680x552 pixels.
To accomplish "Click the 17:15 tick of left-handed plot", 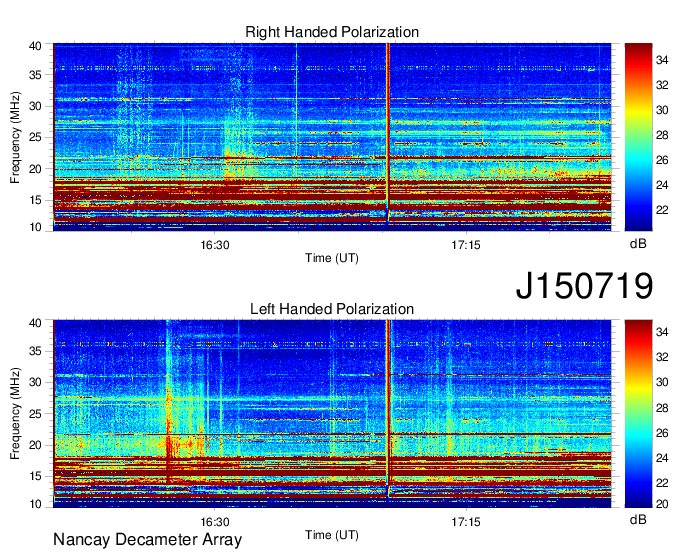I will click(466, 522).
